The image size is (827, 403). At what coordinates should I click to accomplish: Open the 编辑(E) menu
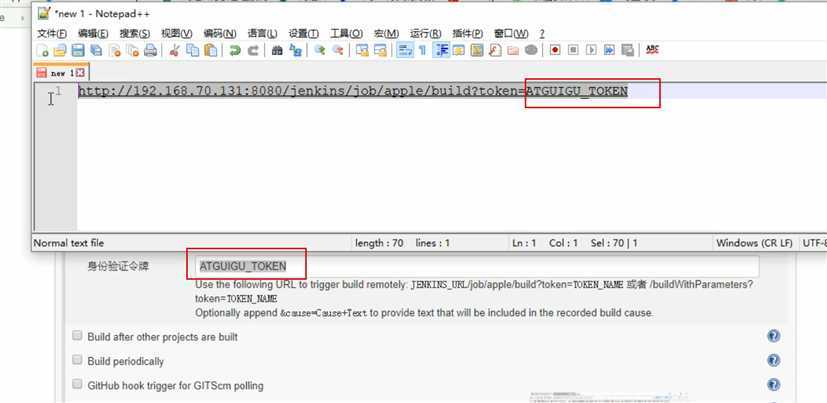coord(93,34)
